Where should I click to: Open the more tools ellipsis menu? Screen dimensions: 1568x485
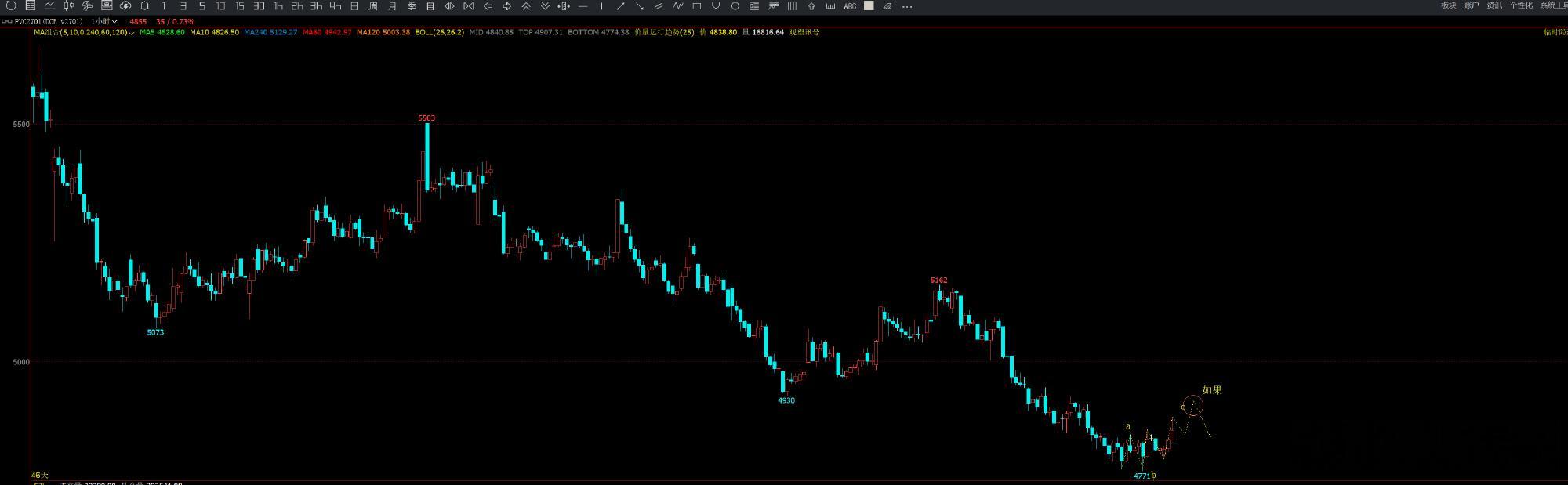(907, 6)
